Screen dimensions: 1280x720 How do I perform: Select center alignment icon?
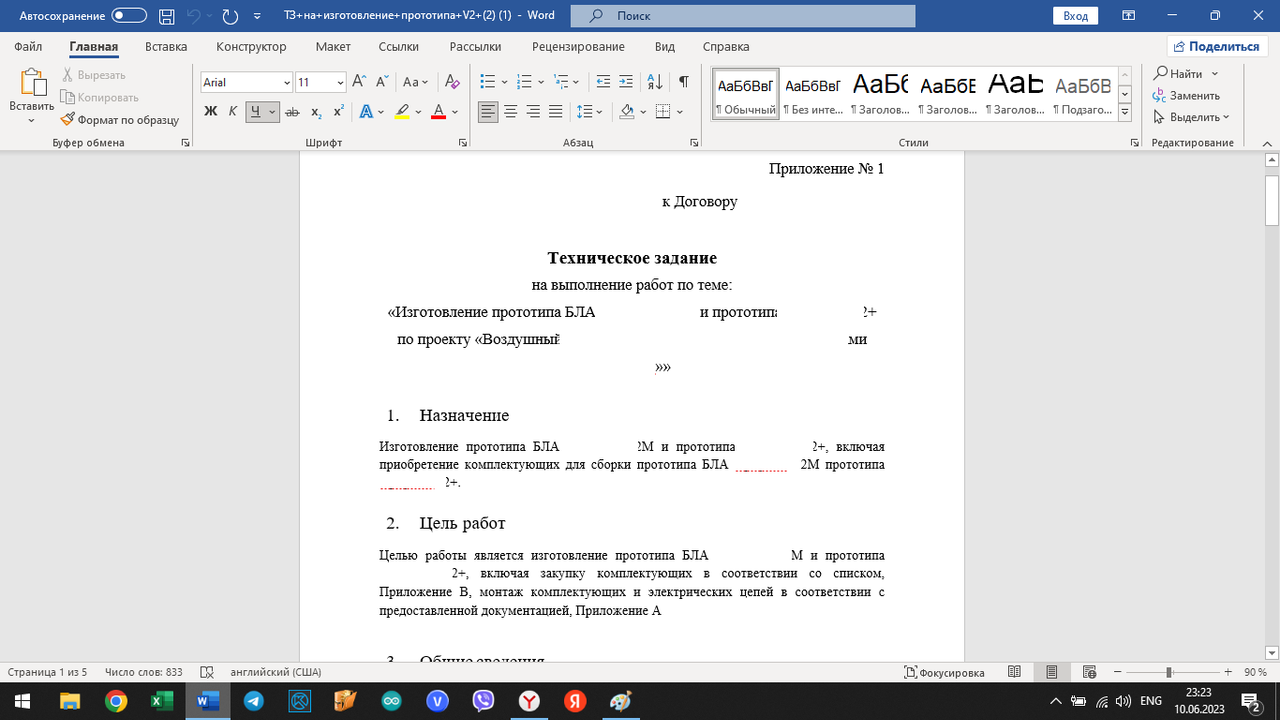[510, 111]
